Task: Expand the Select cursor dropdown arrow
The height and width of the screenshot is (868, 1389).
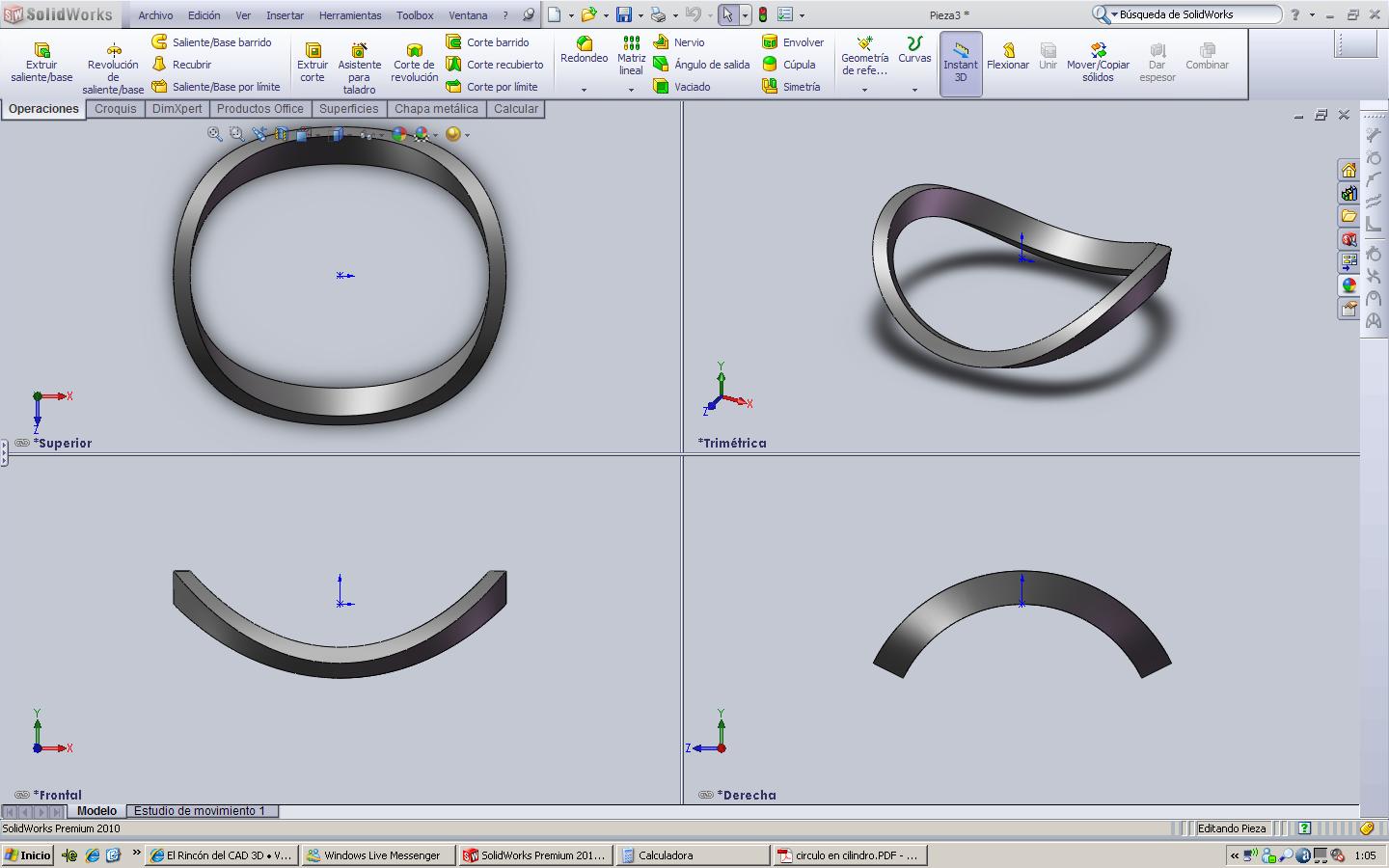Action: click(745, 15)
